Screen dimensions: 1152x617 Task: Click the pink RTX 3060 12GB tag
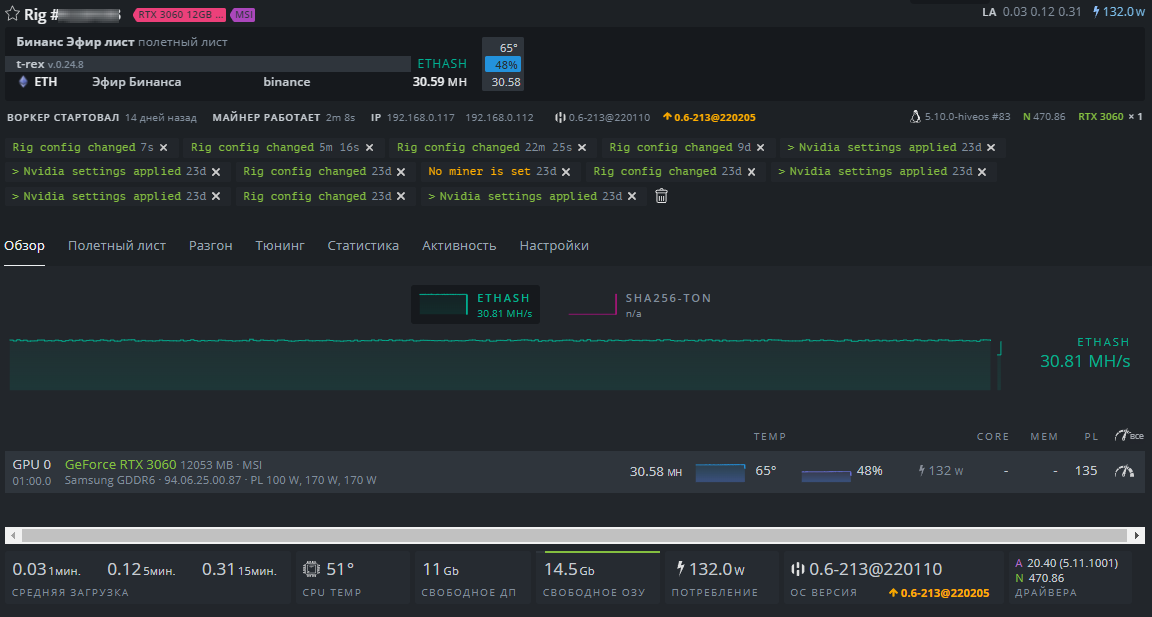click(x=180, y=15)
